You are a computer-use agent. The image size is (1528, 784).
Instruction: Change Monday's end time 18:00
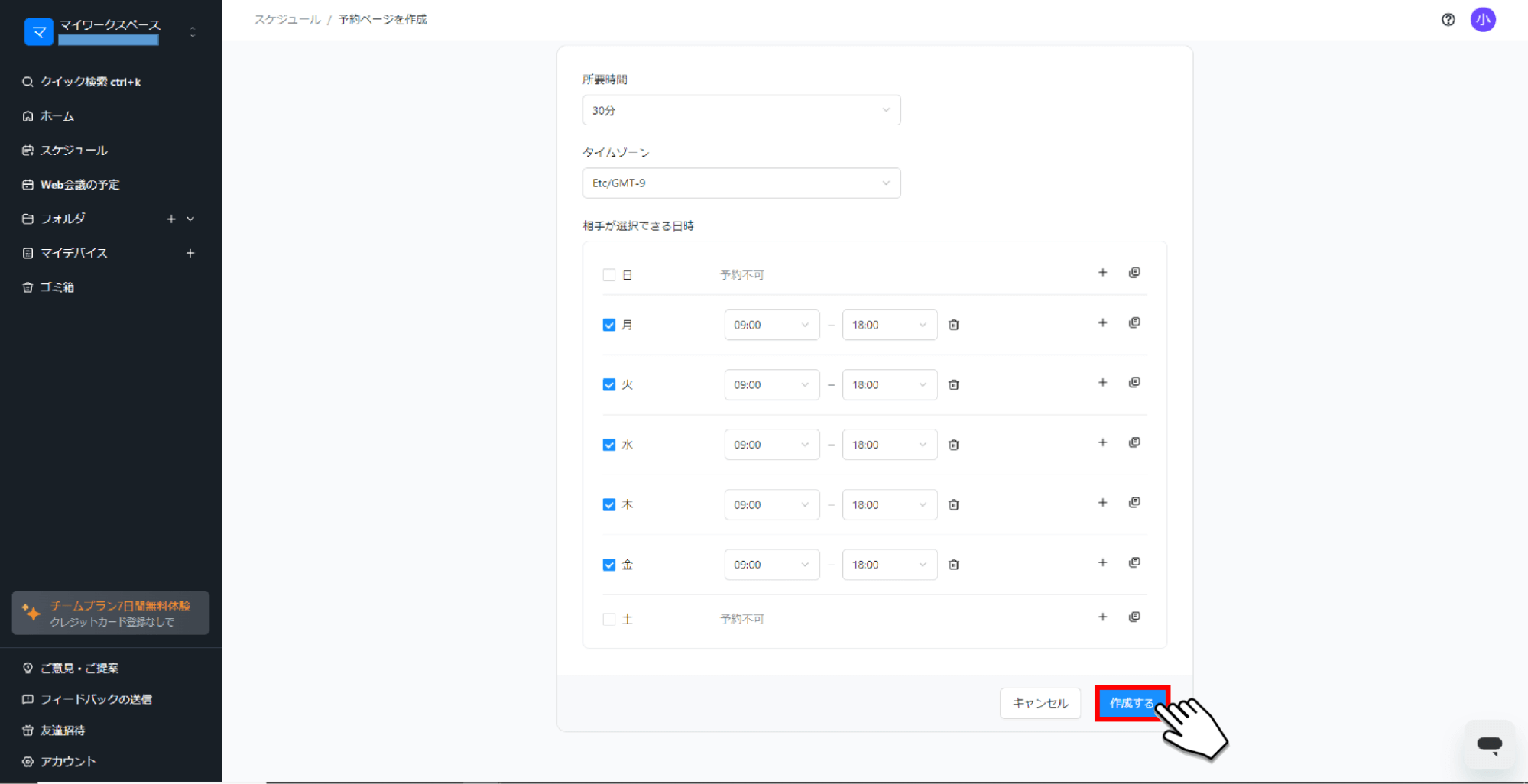point(890,325)
